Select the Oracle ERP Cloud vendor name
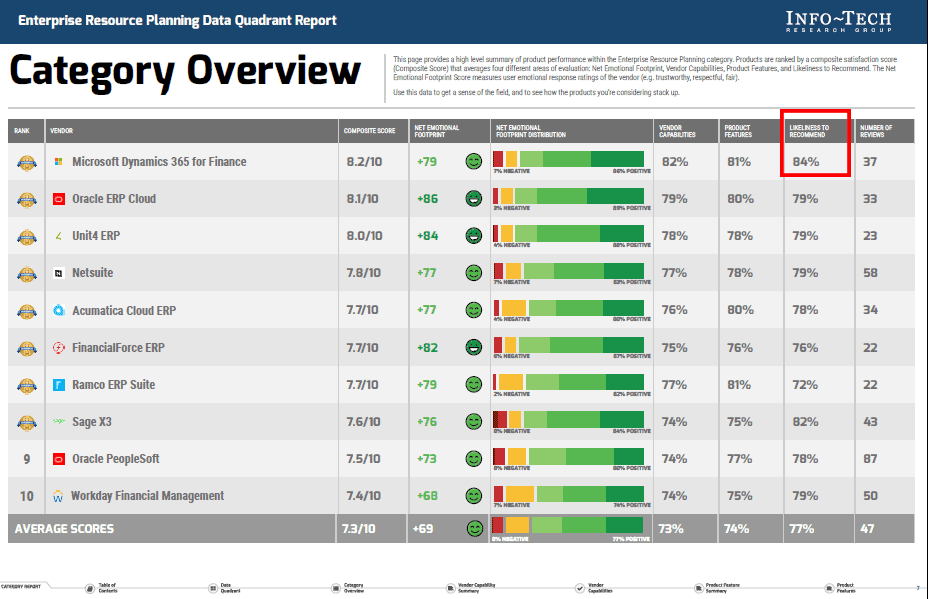This screenshot has height=599, width=928. [114, 199]
